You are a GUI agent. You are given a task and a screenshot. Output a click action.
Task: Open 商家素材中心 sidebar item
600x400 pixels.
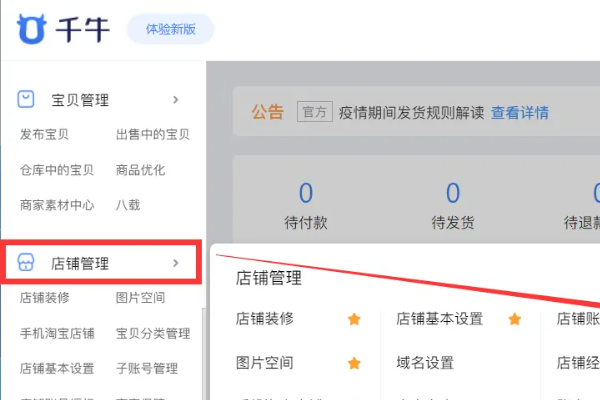pyautogui.click(x=57, y=205)
